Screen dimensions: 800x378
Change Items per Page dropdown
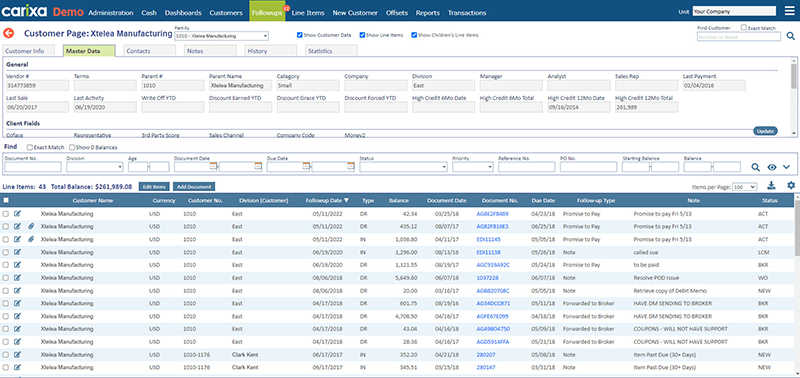(x=744, y=187)
